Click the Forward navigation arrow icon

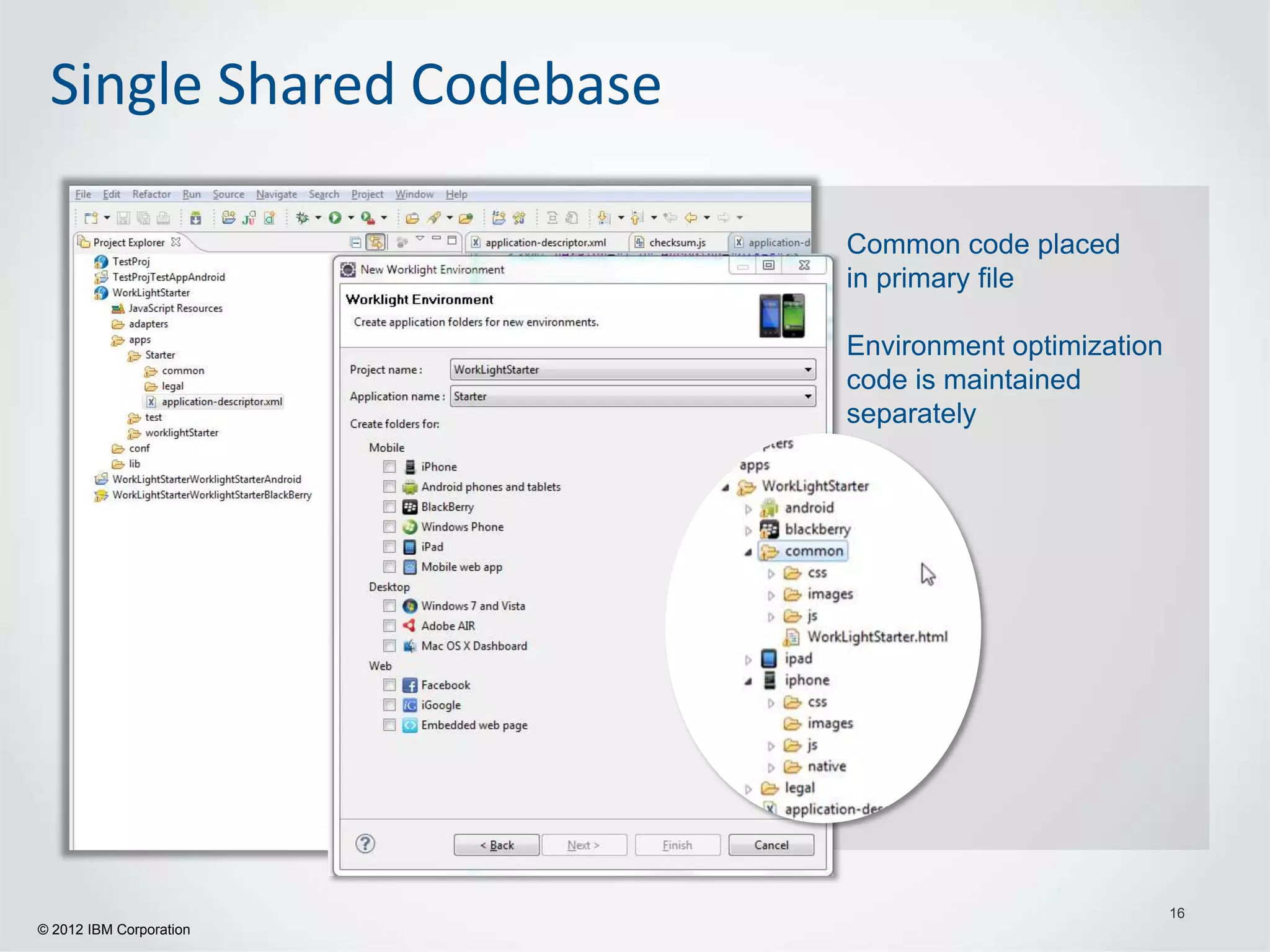[723, 218]
